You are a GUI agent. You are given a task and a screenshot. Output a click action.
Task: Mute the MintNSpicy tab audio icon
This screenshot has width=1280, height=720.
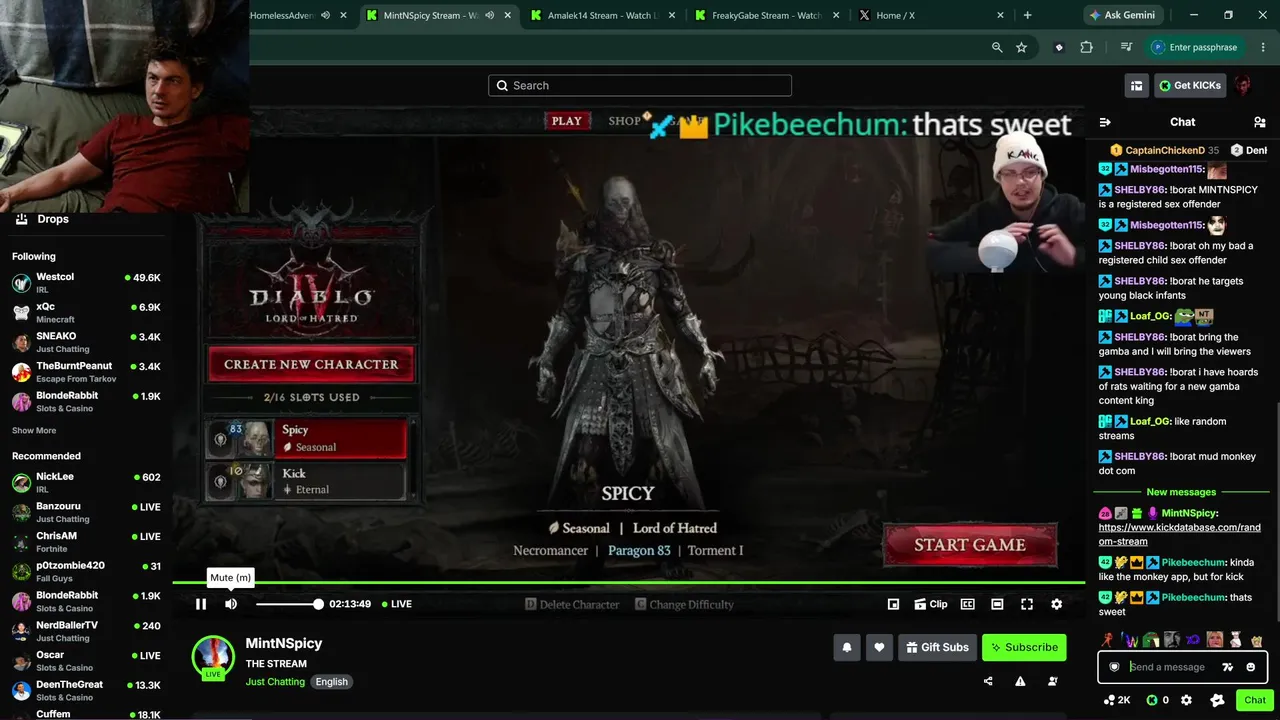point(489,15)
